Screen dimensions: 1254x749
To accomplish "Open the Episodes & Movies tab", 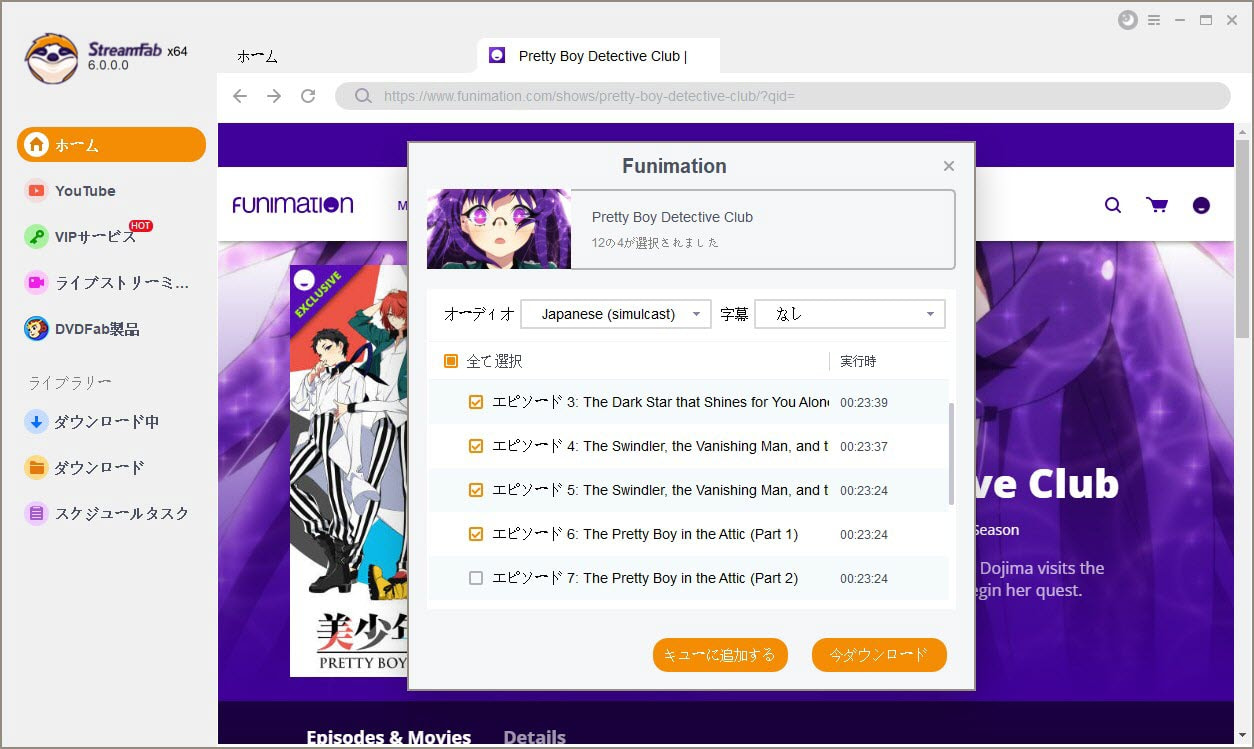I will click(388, 737).
